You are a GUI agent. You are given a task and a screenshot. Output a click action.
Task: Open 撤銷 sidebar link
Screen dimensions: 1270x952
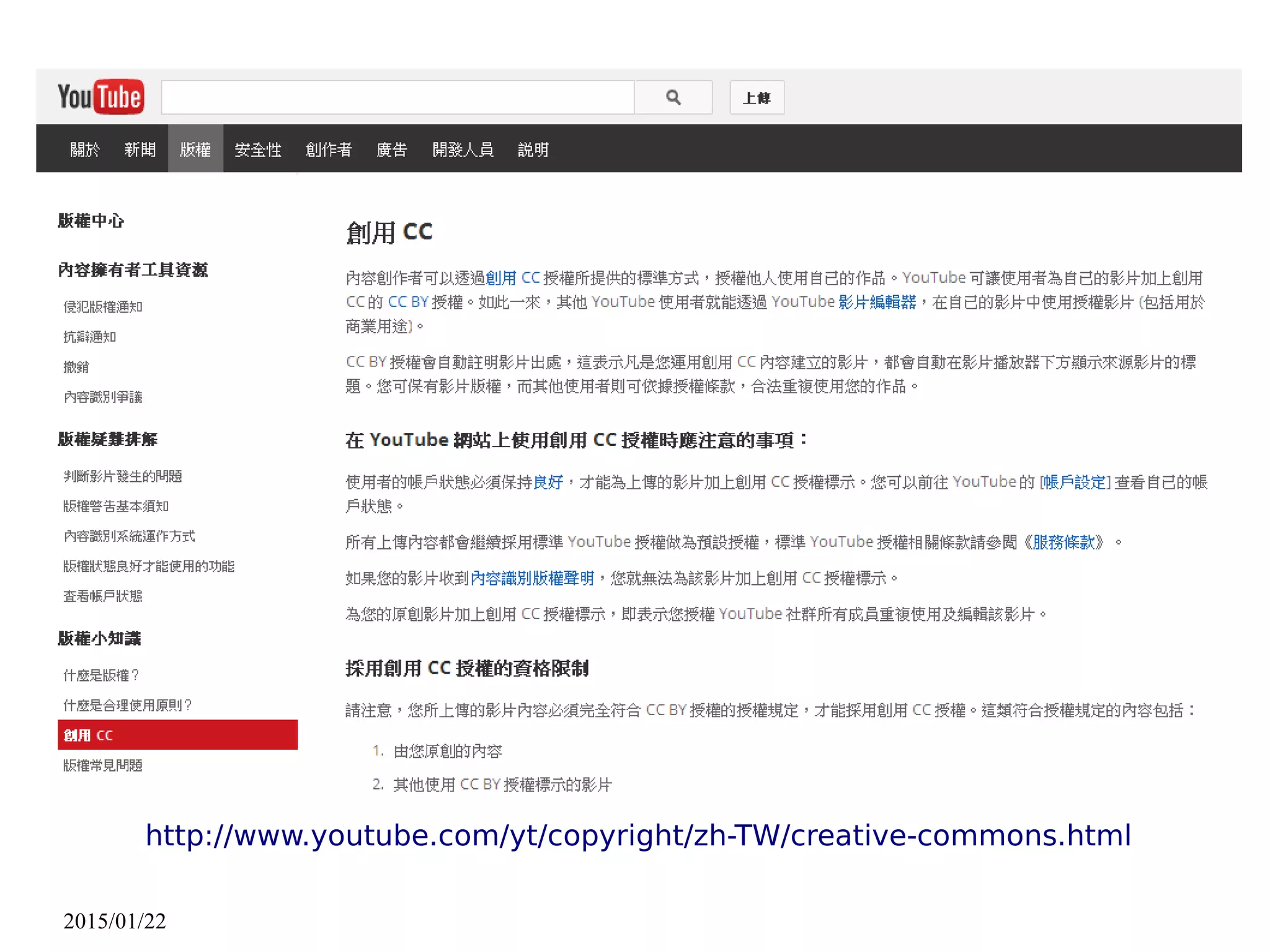76,367
